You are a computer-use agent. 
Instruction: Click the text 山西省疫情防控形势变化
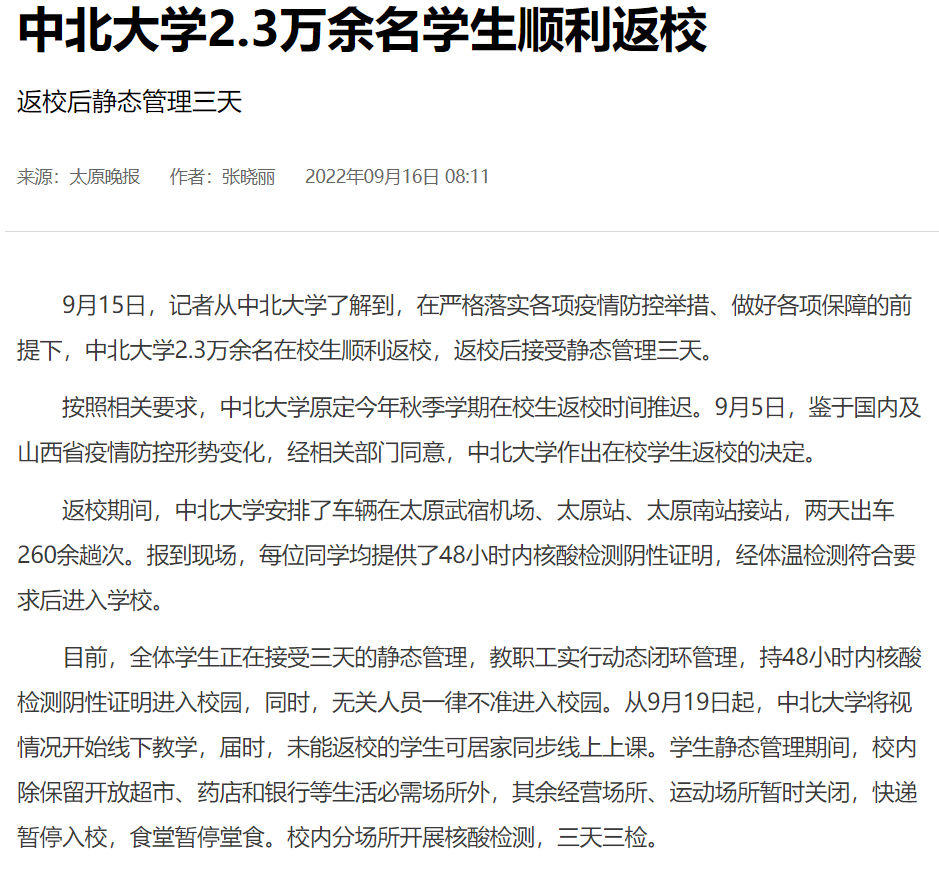[141, 453]
